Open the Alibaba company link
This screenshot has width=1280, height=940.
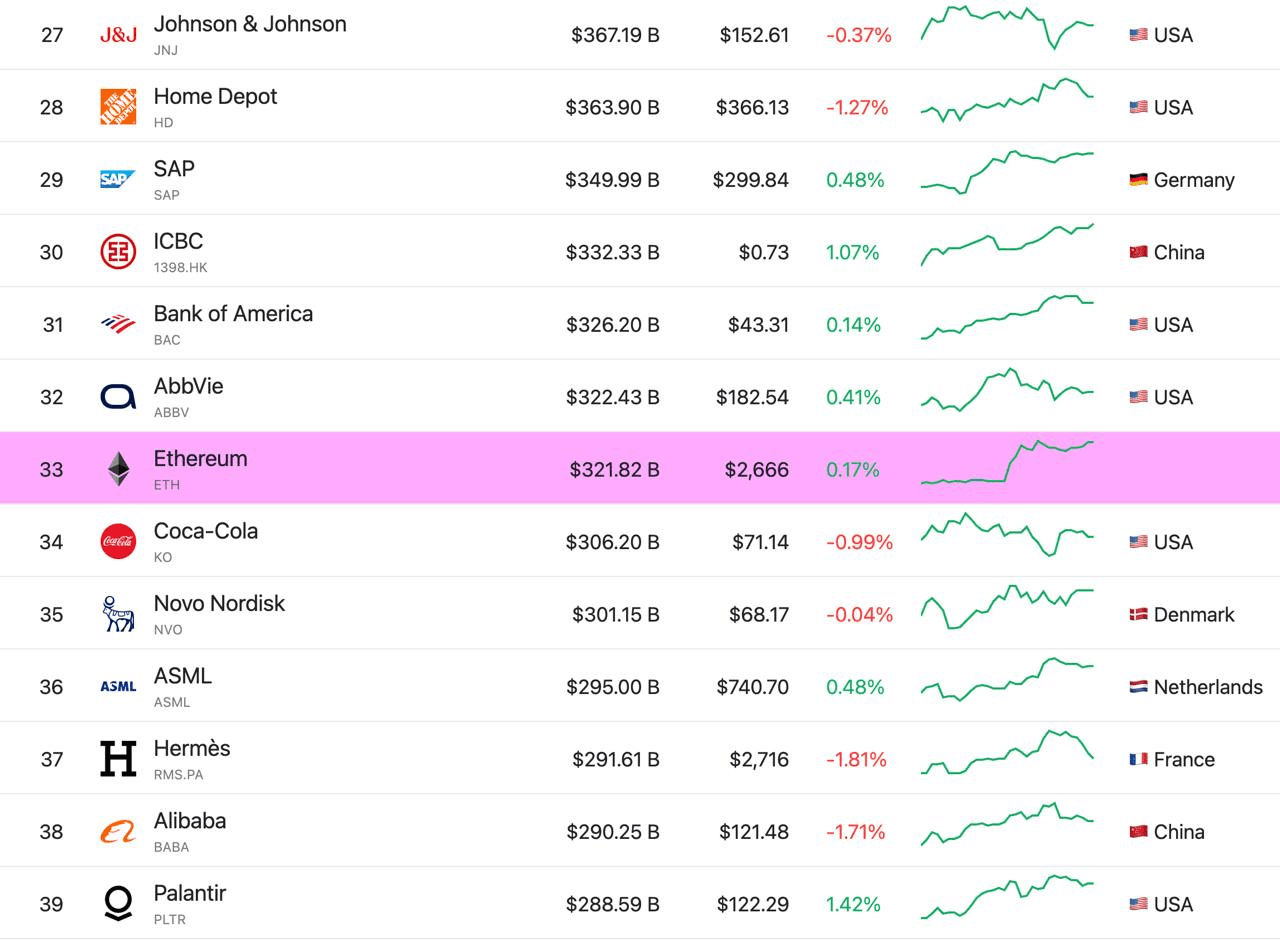[x=190, y=820]
